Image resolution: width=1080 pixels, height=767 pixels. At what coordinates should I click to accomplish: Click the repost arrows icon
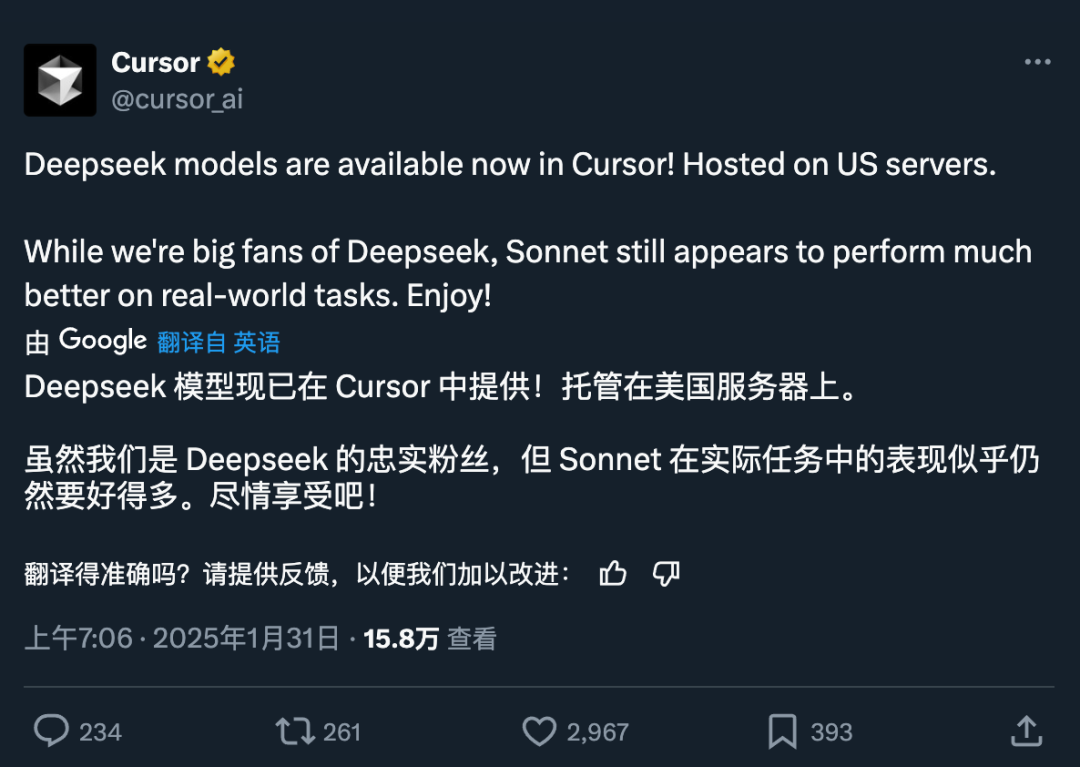pos(295,731)
